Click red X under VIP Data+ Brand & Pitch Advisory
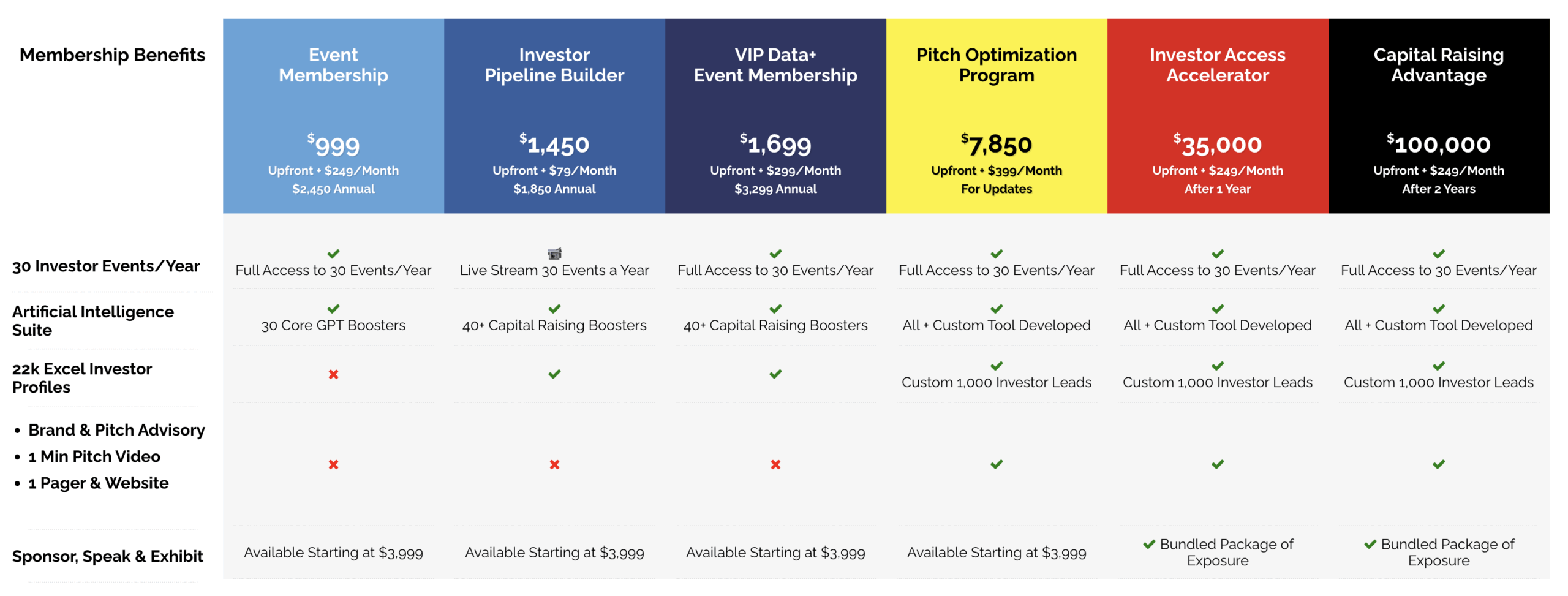1568x596 pixels. click(x=775, y=464)
